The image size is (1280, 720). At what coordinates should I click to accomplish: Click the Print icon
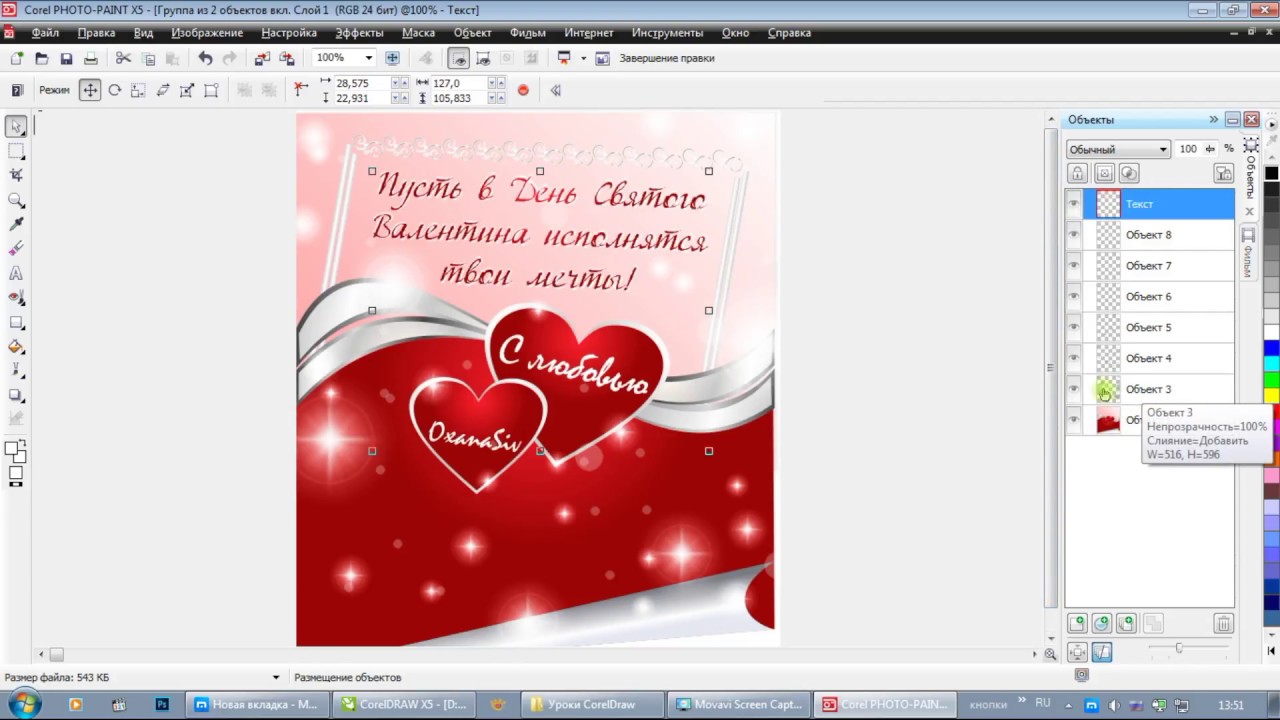pyautogui.click(x=90, y=58)
